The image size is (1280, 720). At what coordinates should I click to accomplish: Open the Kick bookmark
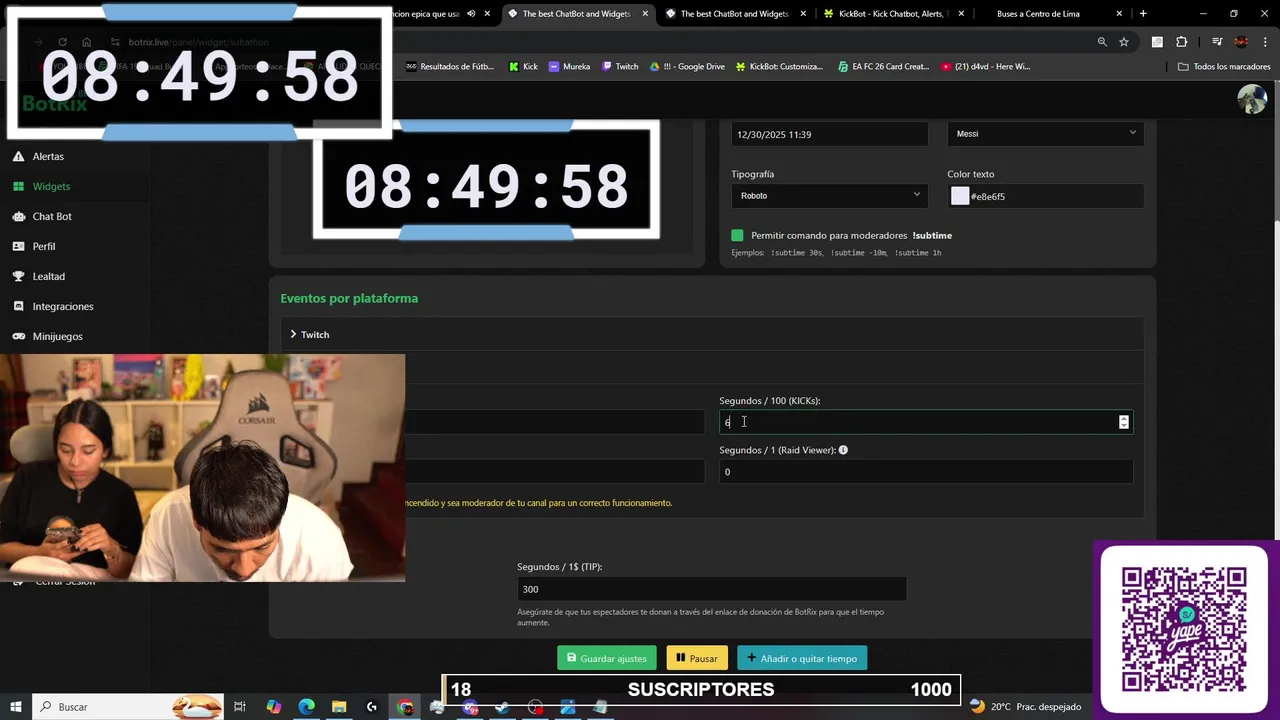[523, 66]
